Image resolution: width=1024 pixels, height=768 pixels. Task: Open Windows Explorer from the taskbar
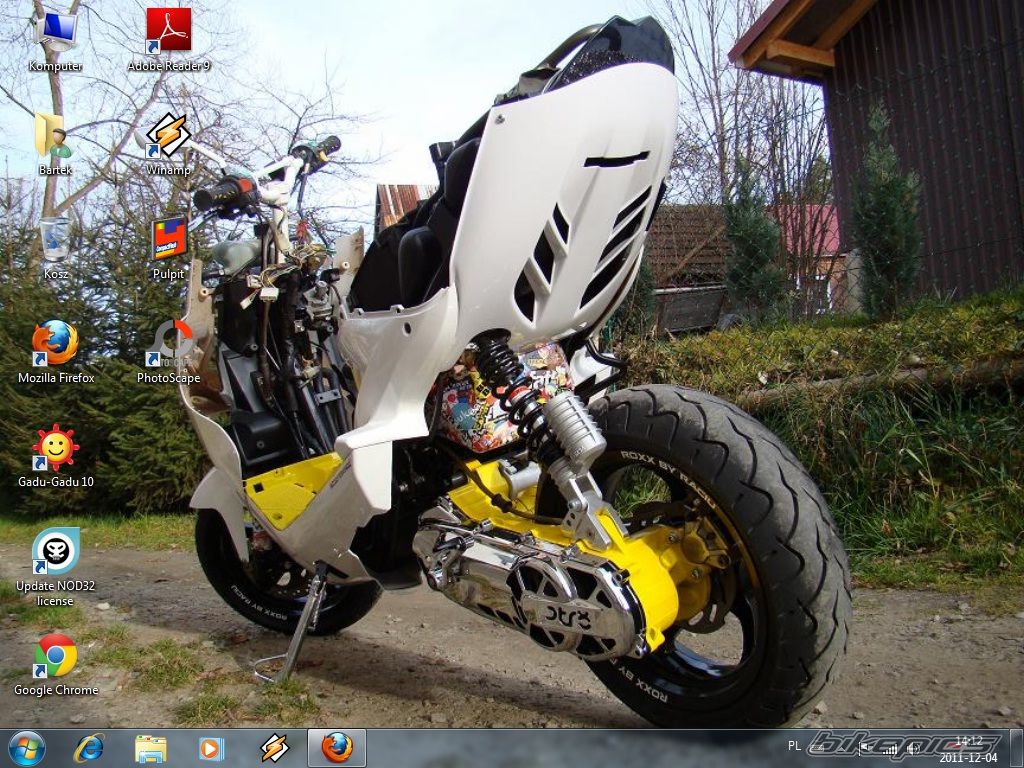(151, 748)
